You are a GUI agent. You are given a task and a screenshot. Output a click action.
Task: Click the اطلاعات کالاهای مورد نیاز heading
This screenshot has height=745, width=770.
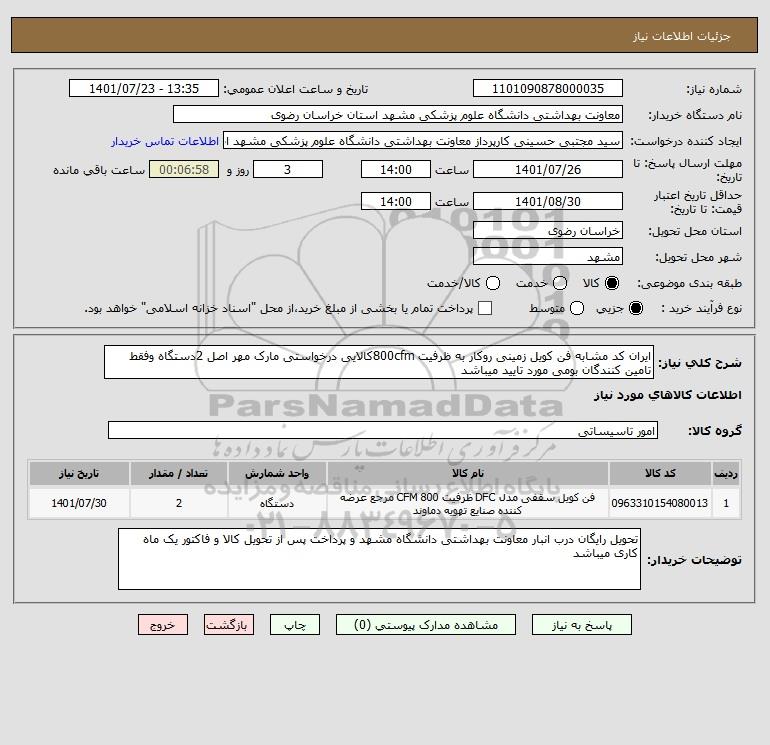pos(668,395)
